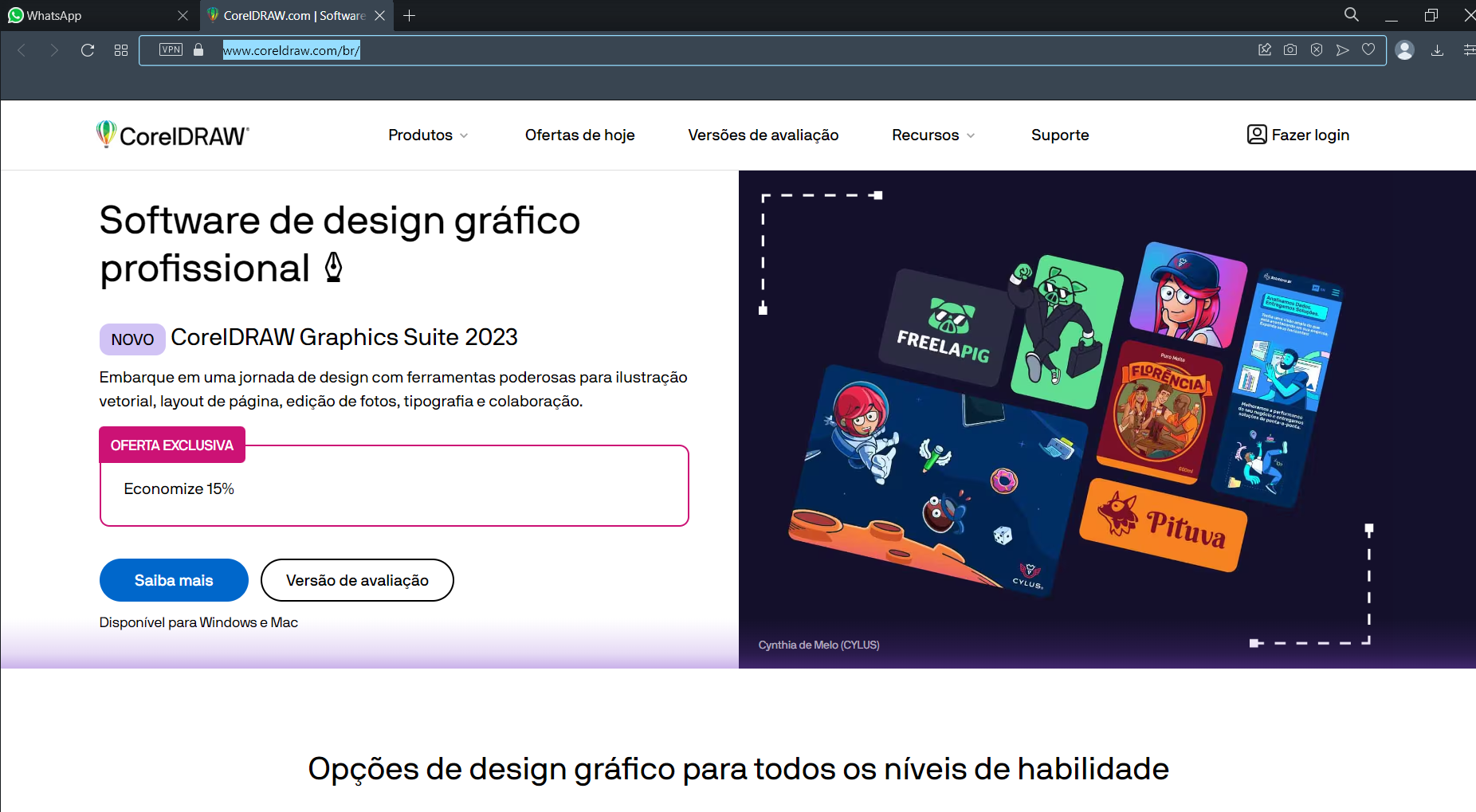This screenshot has width=1476, height=812.
Task: Click the Pituva orange artwork card
Action: click(x=1163, y=525)
